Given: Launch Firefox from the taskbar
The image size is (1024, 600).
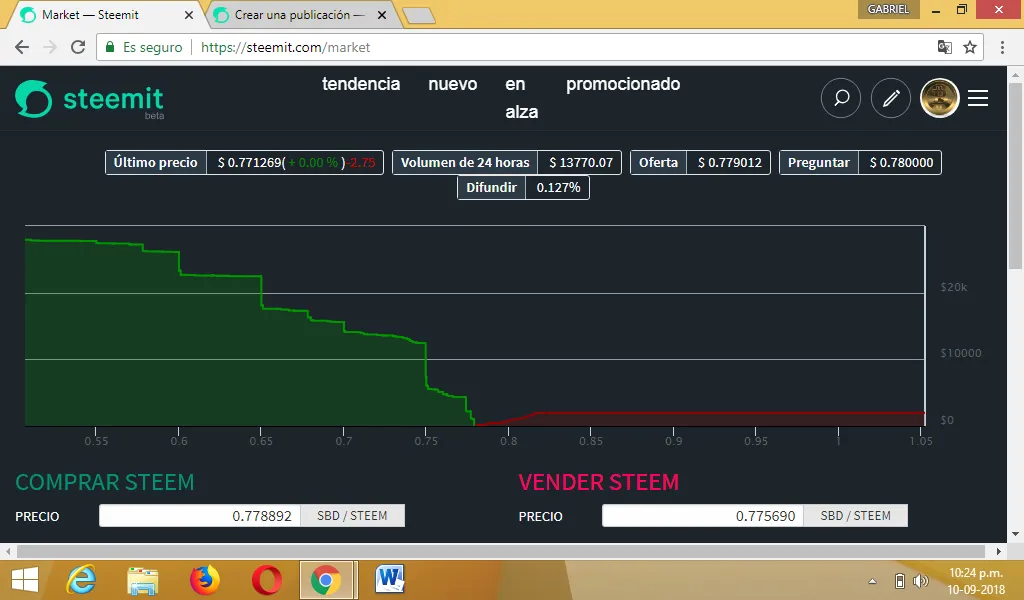Looking at the screenshot, I should pyautogui.click(x=204, y=580).
